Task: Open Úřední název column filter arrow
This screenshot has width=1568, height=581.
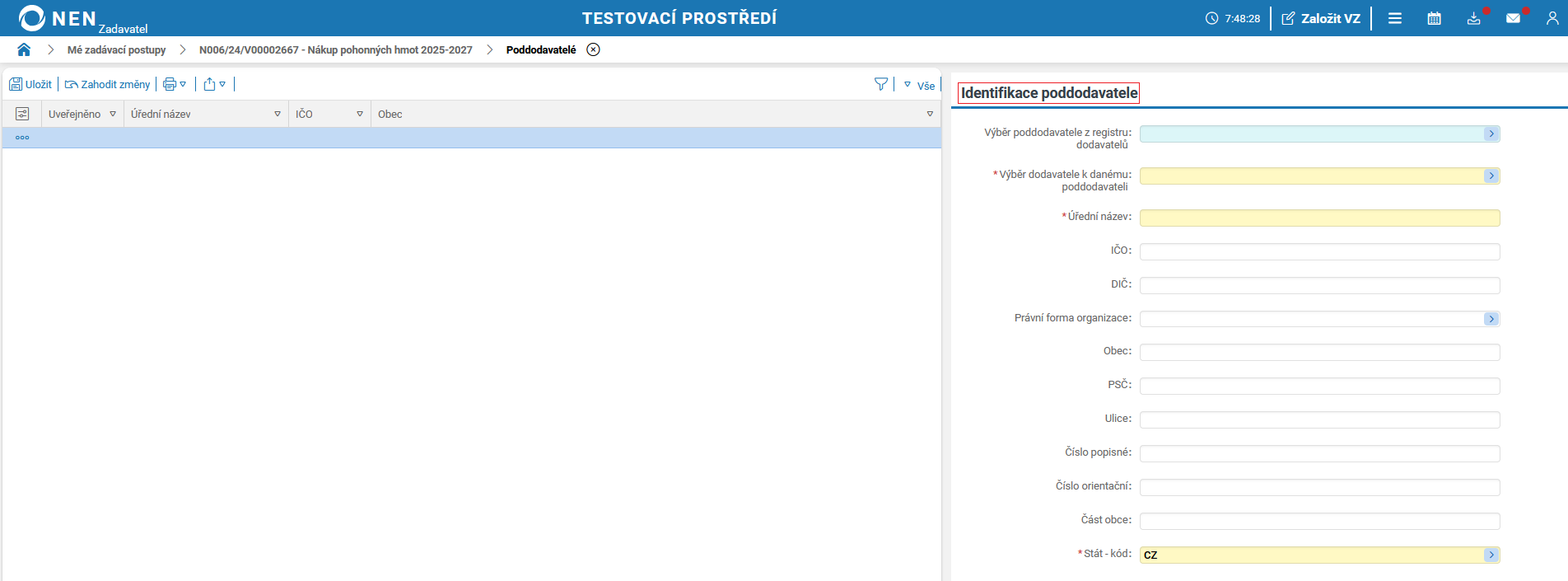Action: pyautogui.click(x=278, y=114)
